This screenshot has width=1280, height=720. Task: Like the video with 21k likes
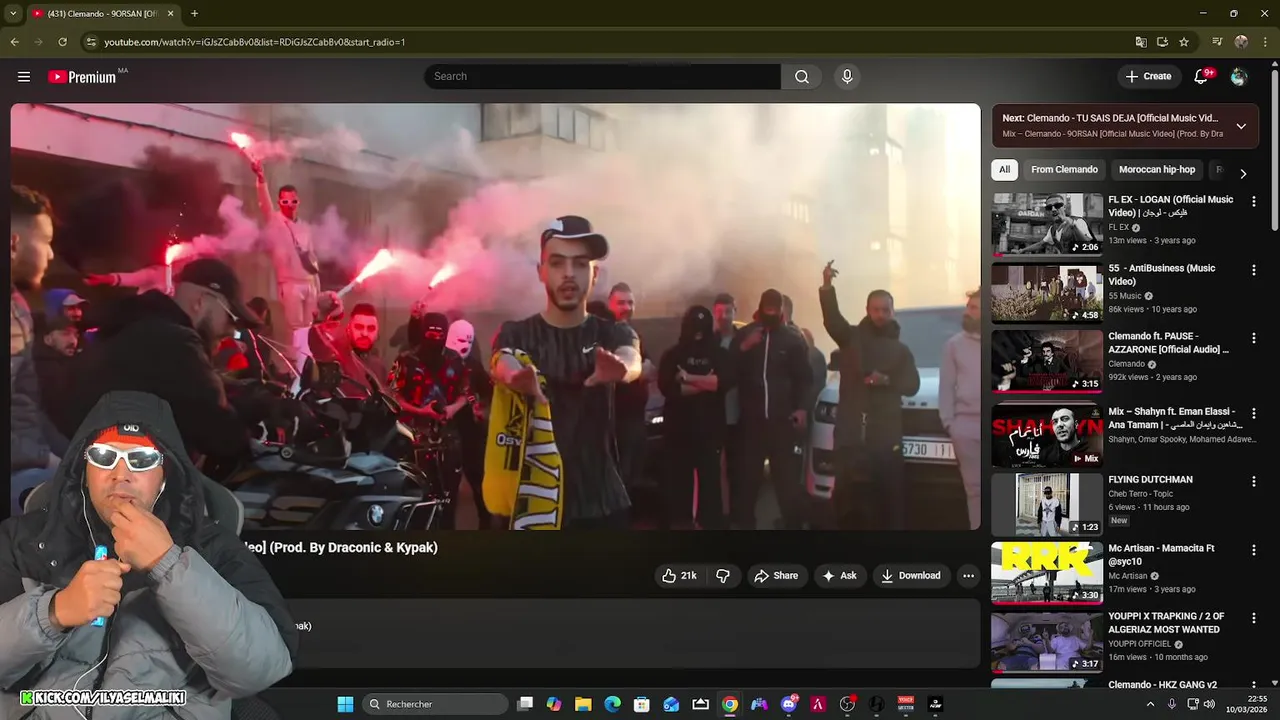point(679,576)
